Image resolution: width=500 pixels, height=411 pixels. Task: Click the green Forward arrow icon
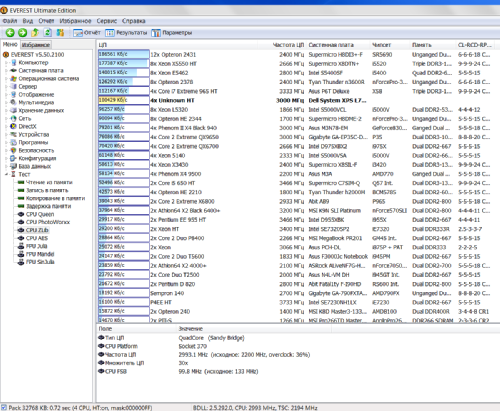click(x=22, y=32)
